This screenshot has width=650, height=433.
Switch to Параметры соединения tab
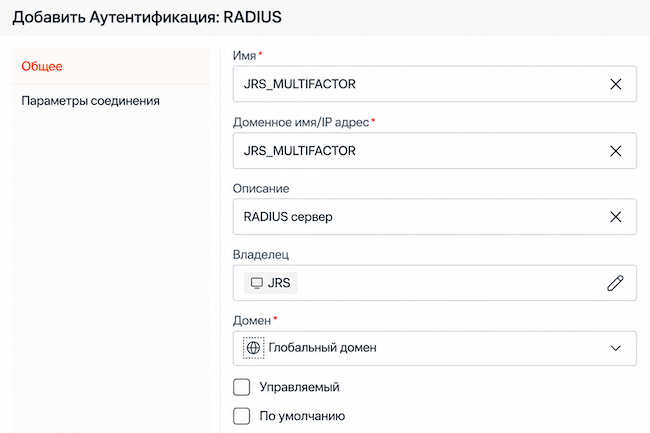point(111,101)
